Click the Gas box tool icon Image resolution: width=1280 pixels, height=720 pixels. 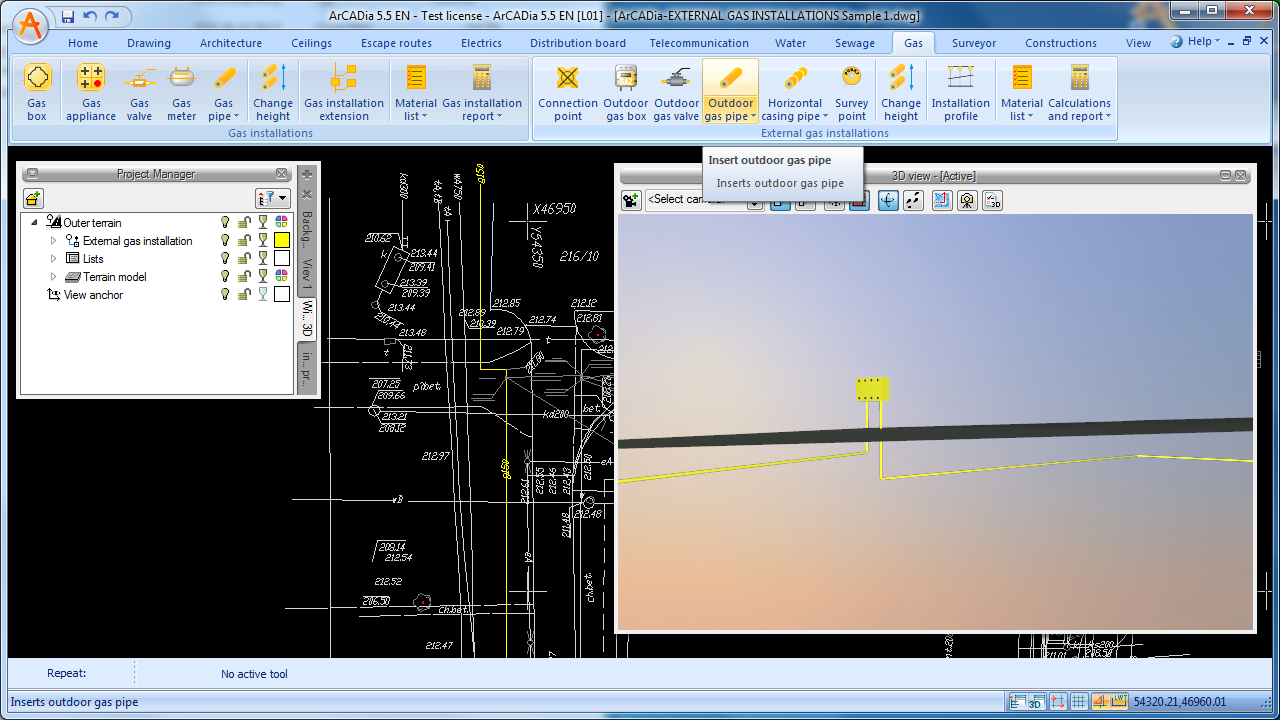tap(36, 78)
